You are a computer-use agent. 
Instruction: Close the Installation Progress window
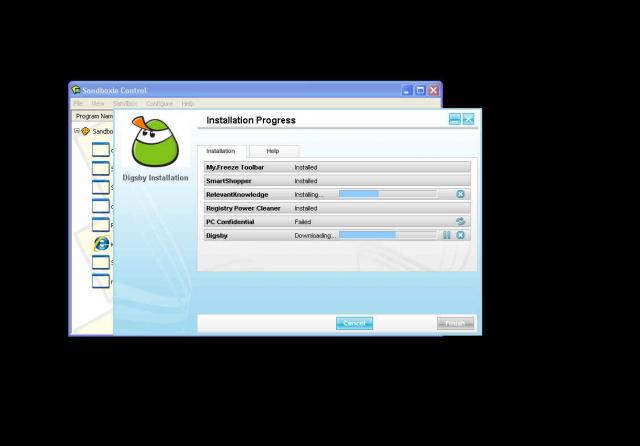click(469, 119)
